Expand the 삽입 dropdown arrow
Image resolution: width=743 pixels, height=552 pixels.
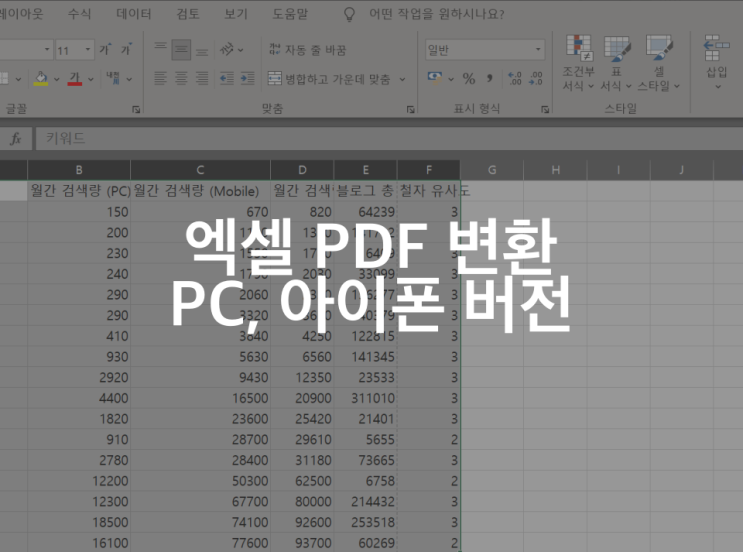718,87
